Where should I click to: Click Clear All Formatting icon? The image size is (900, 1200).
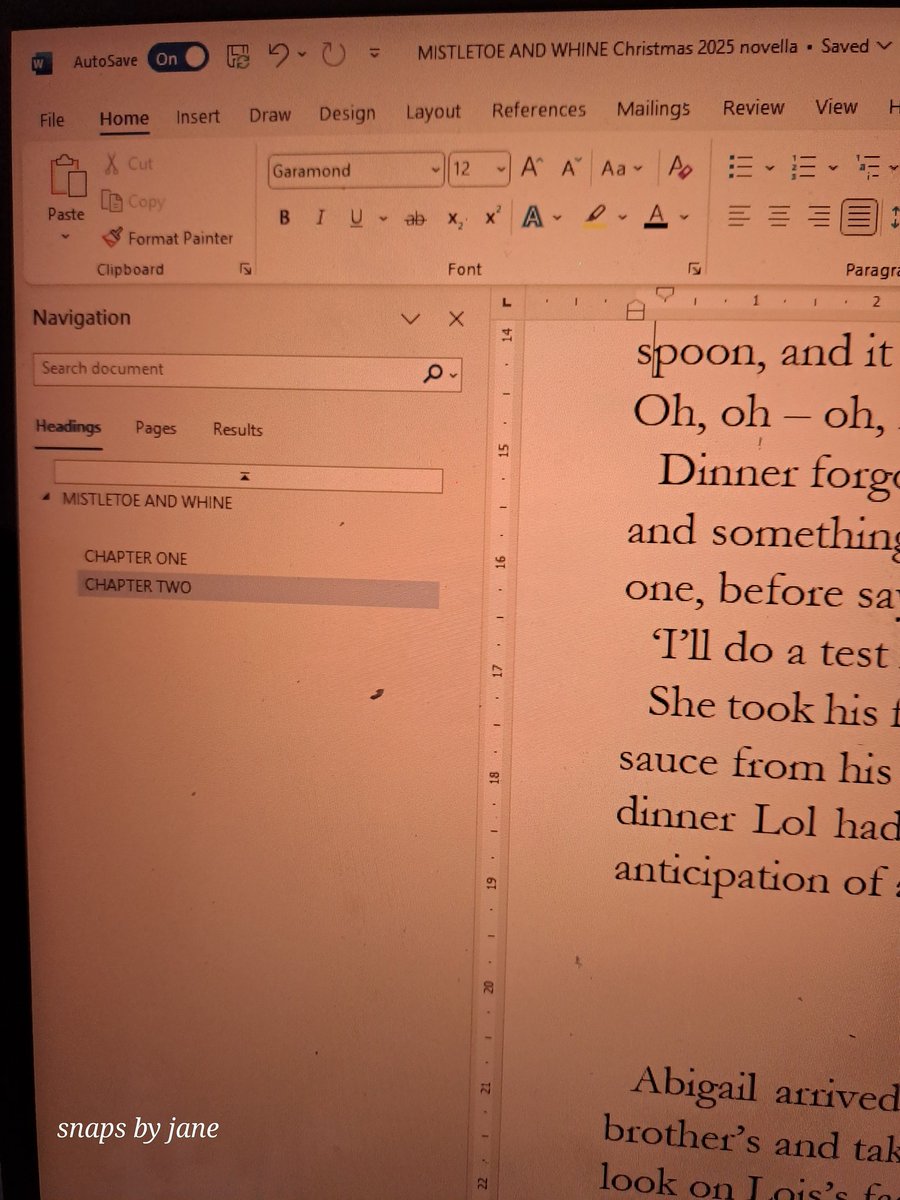(x=679, y=169)
